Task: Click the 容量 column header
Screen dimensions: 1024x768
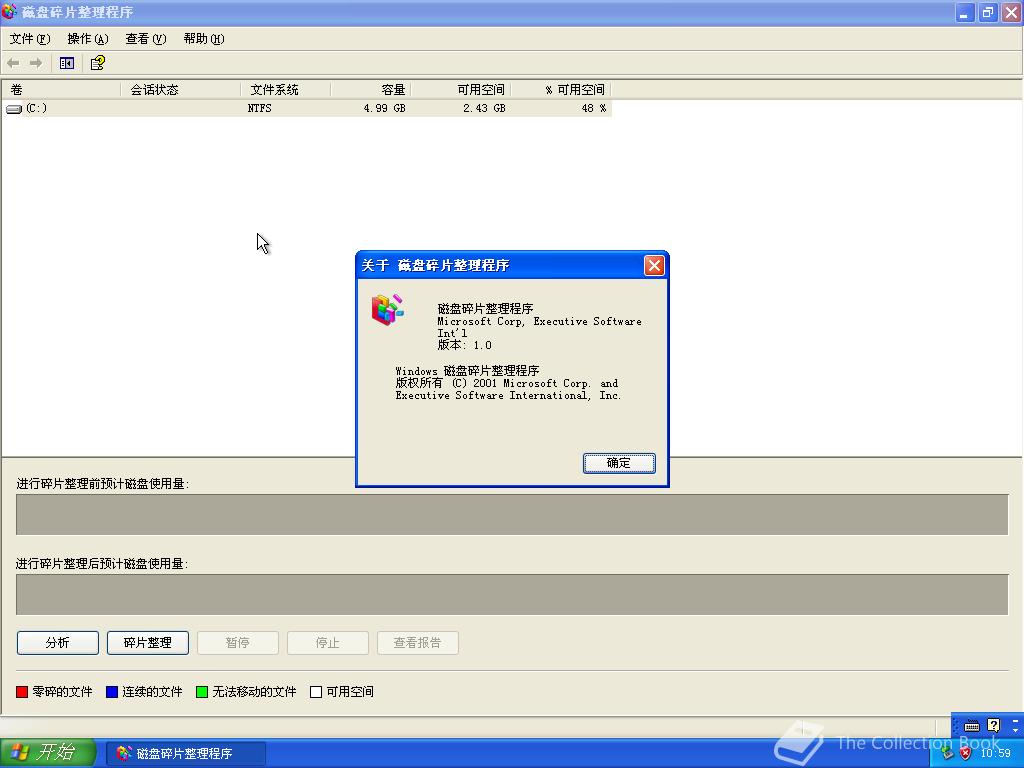Action: point(371,89)
